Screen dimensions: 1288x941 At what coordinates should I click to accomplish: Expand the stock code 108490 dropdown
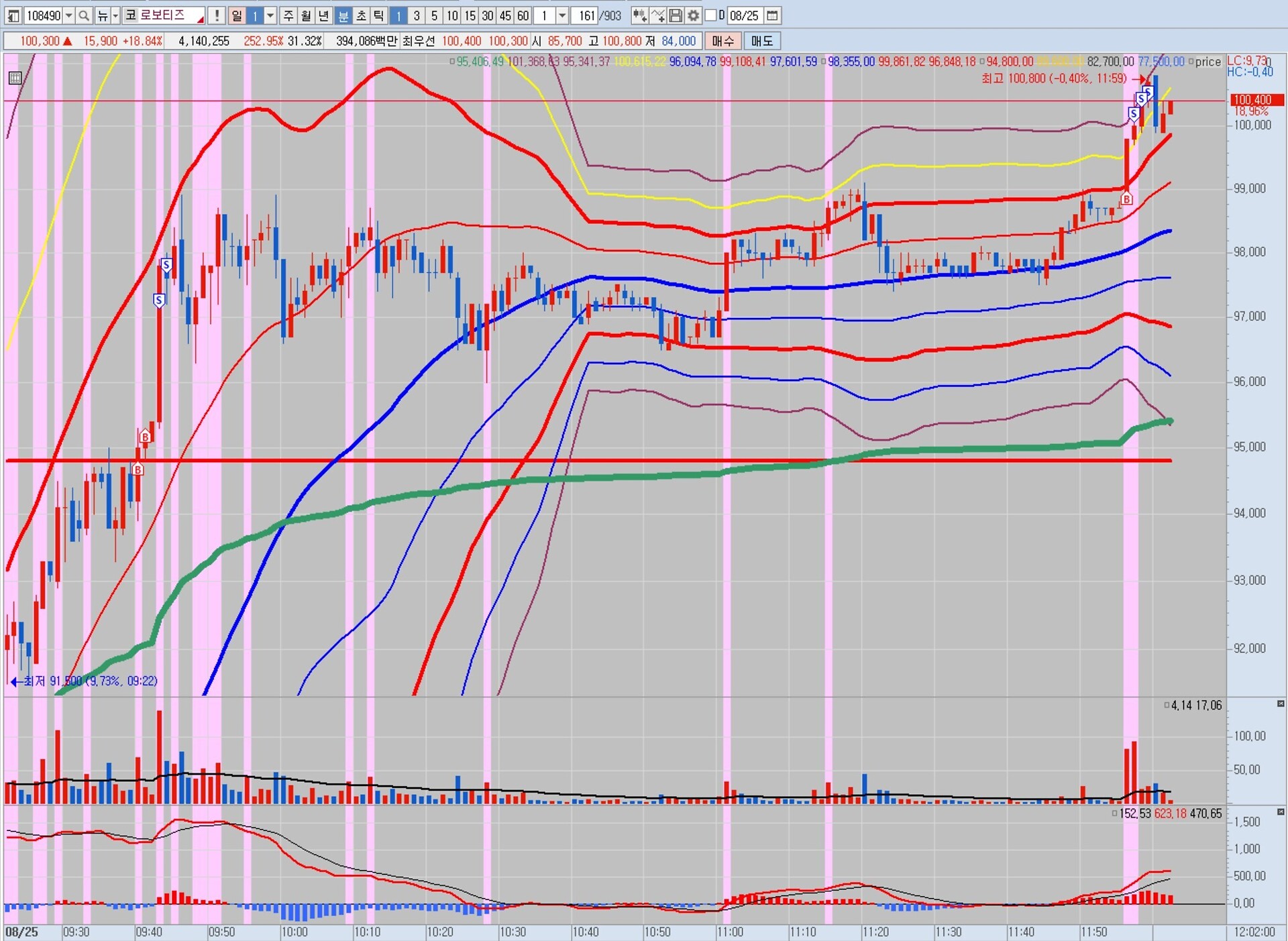69,15
